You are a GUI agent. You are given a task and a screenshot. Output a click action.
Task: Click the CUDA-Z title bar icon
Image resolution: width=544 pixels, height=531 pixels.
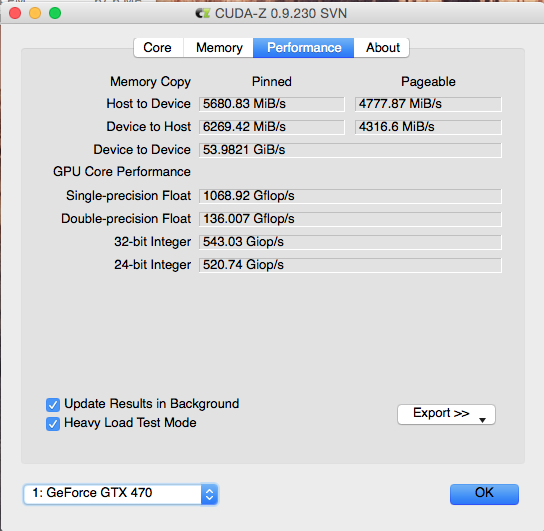[x=203, y=14]
